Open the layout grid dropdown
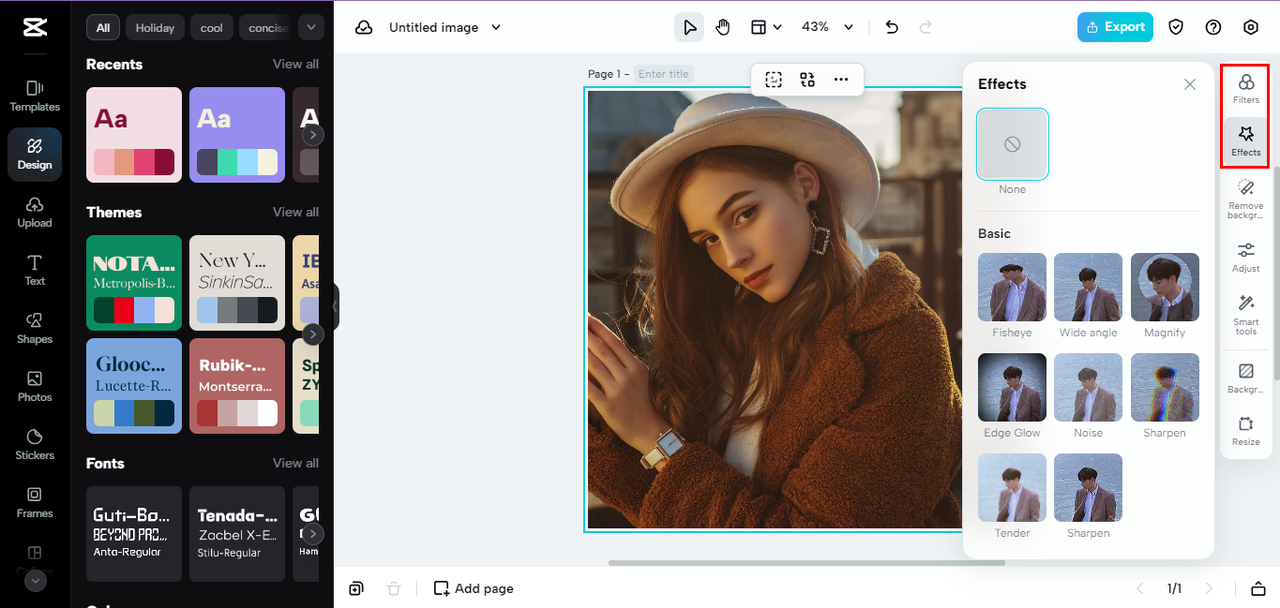This screenshot has height=608, width=1280. [x=767, y=27]
